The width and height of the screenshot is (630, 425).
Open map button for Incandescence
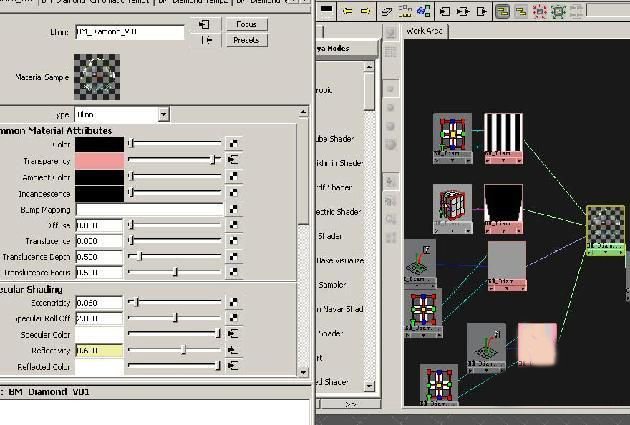(x=233, y=193)
